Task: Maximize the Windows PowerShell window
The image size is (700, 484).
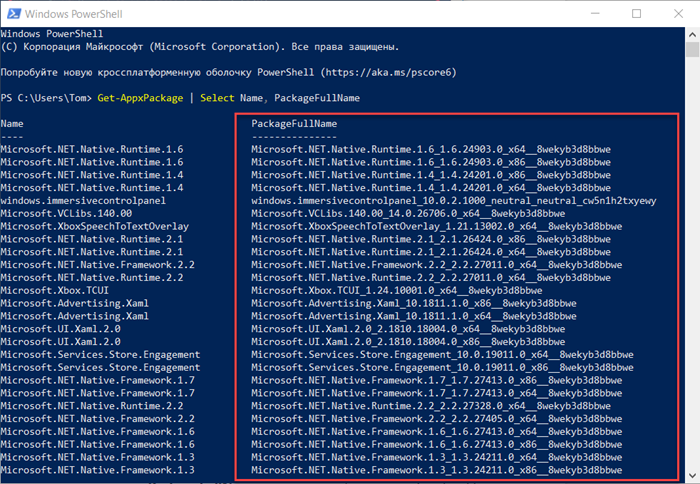Action: (x=637, y=14)
